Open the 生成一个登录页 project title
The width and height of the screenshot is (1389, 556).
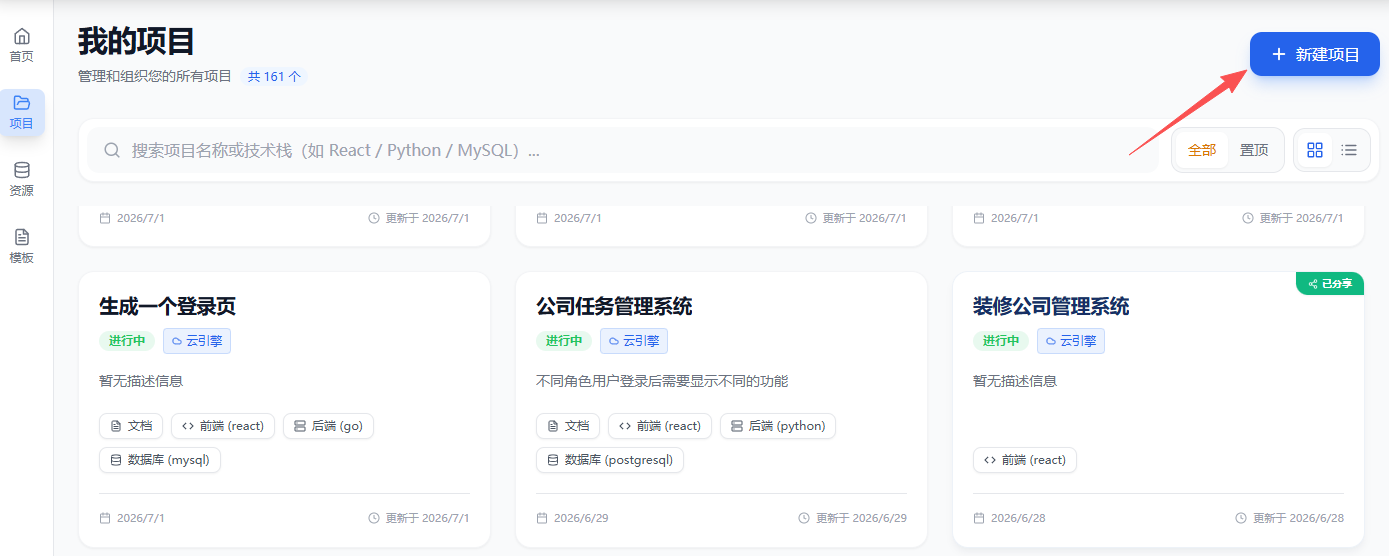(168, 306)
